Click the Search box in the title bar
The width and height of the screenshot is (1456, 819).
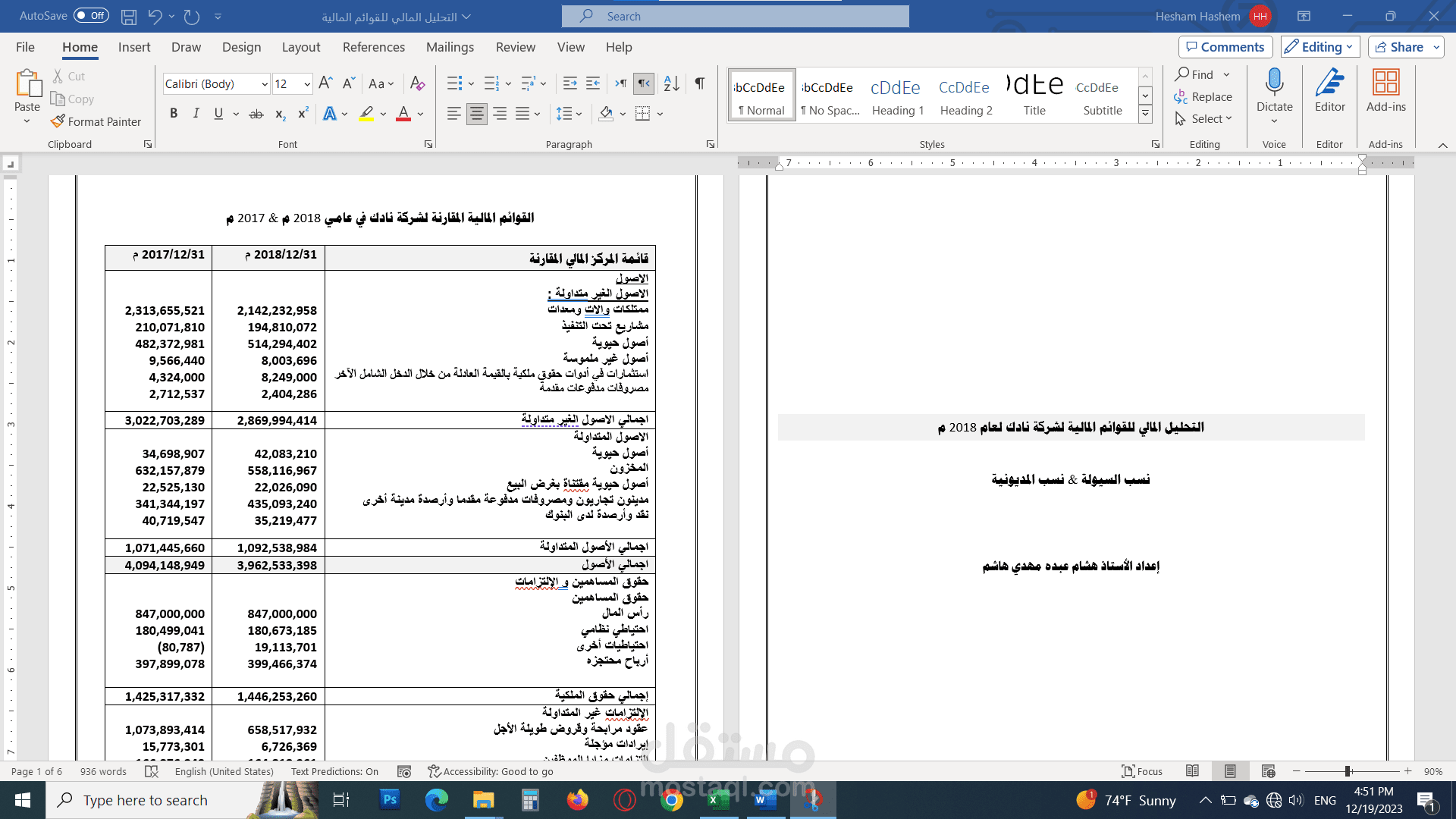[735, 16]
